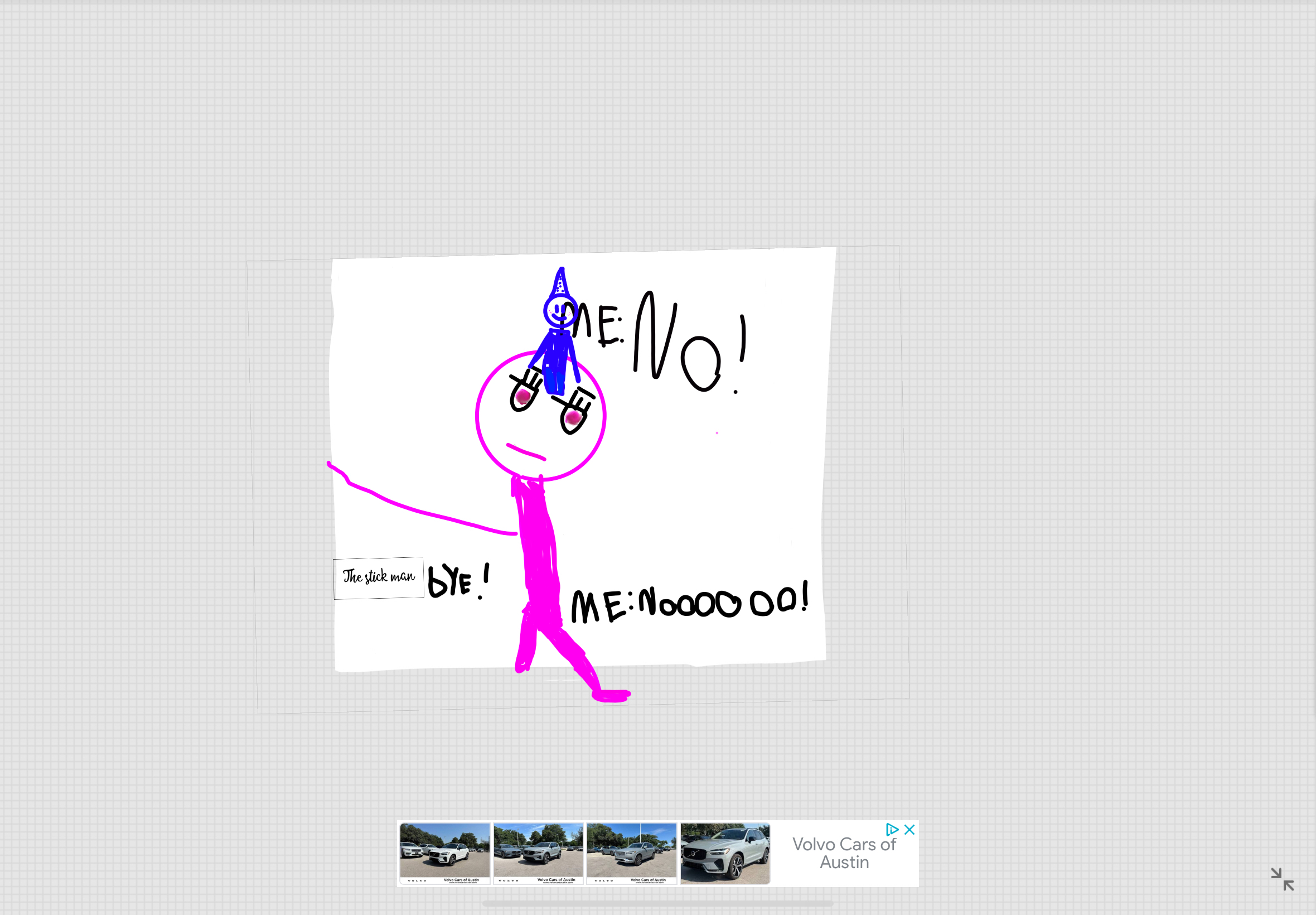Click the pink stick man's mouth line
The width and height of the screenshot is (1316, 915).
click(525, 452)
